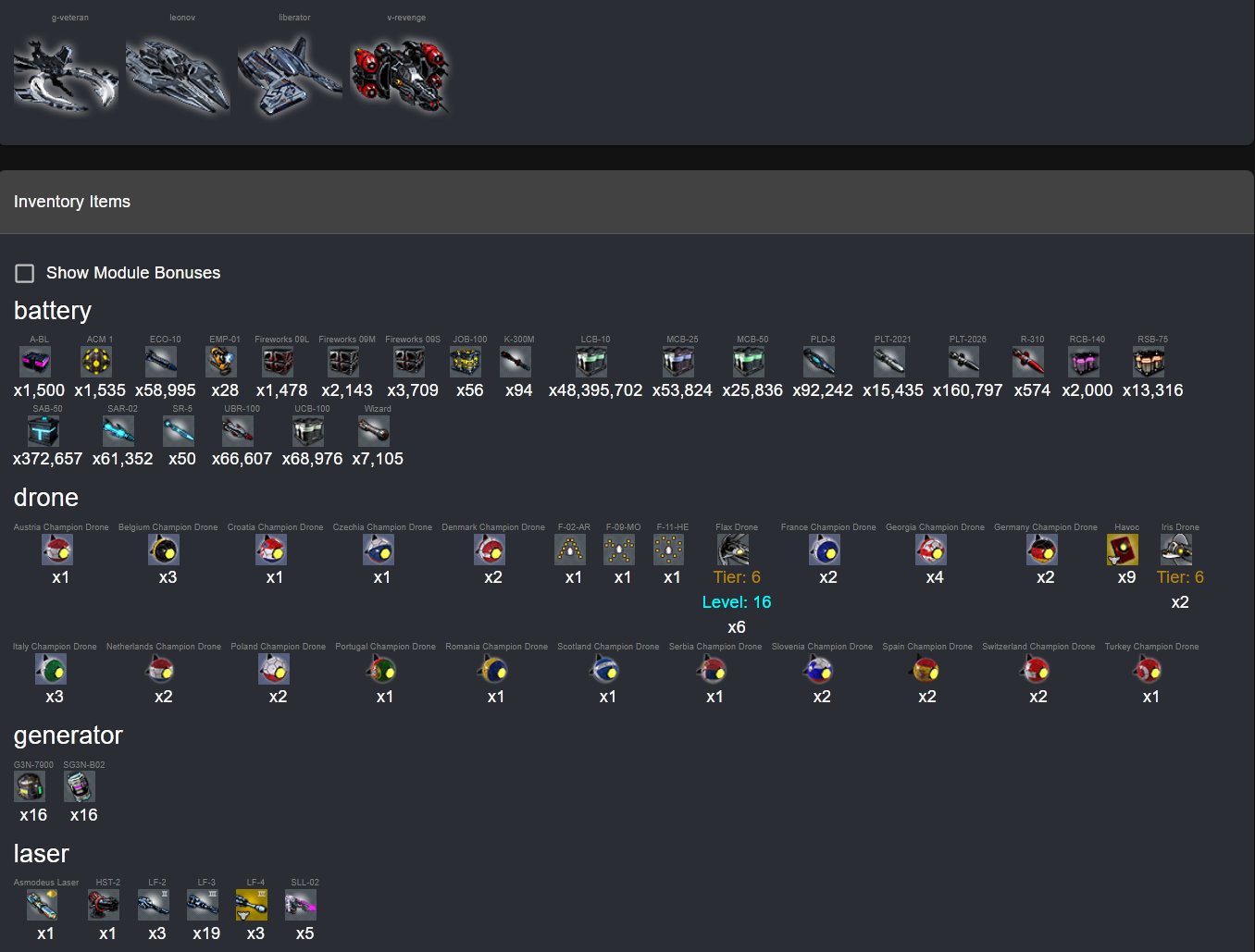Click the Turkey Champion Drone icon
Image resolution: width=1255 pixels, height=952 pixels.
(1148, 669)
